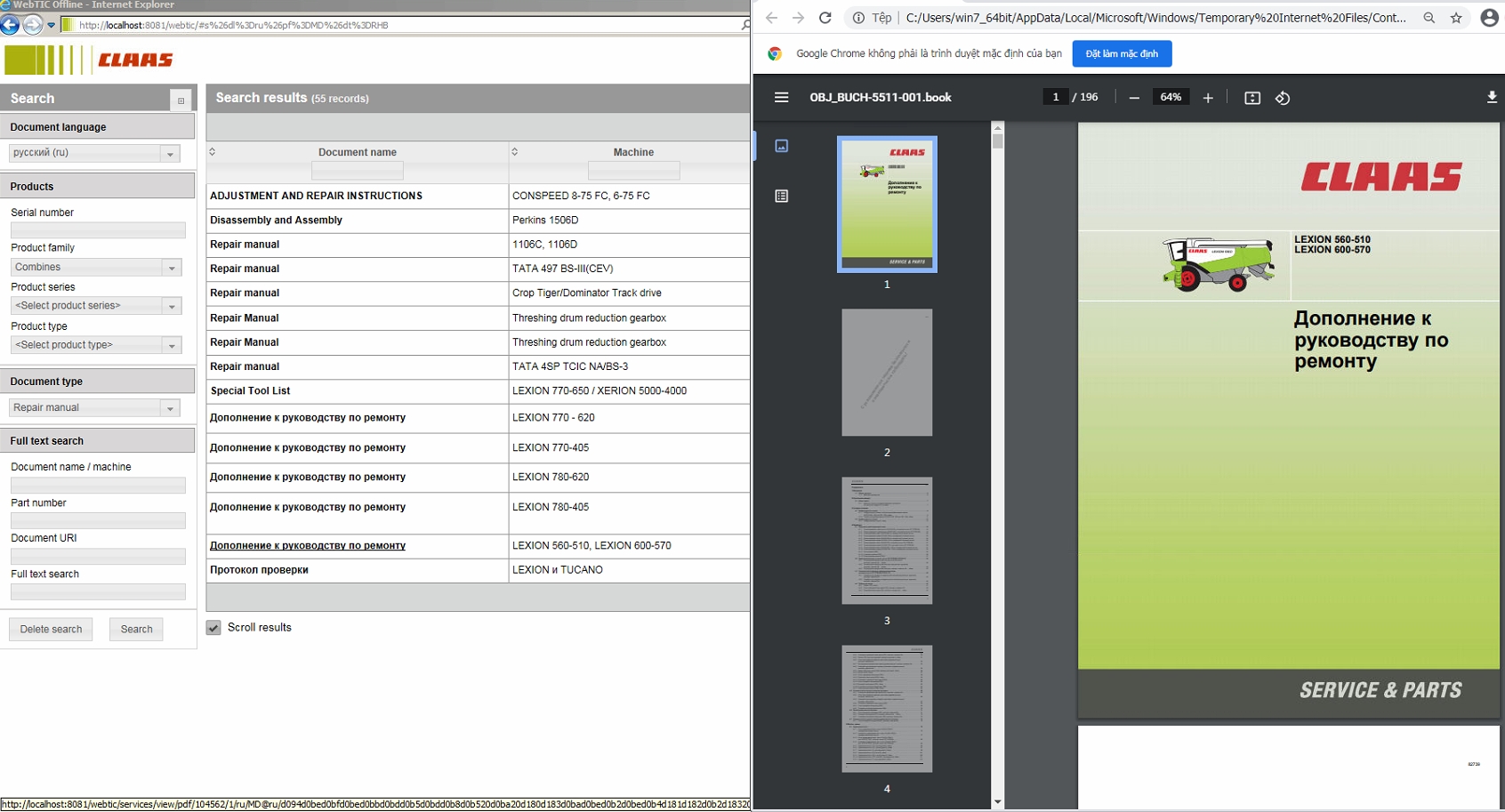Zoom in on the PDF document
The width and height of the screenshot is (1505, 812).
1207,98
